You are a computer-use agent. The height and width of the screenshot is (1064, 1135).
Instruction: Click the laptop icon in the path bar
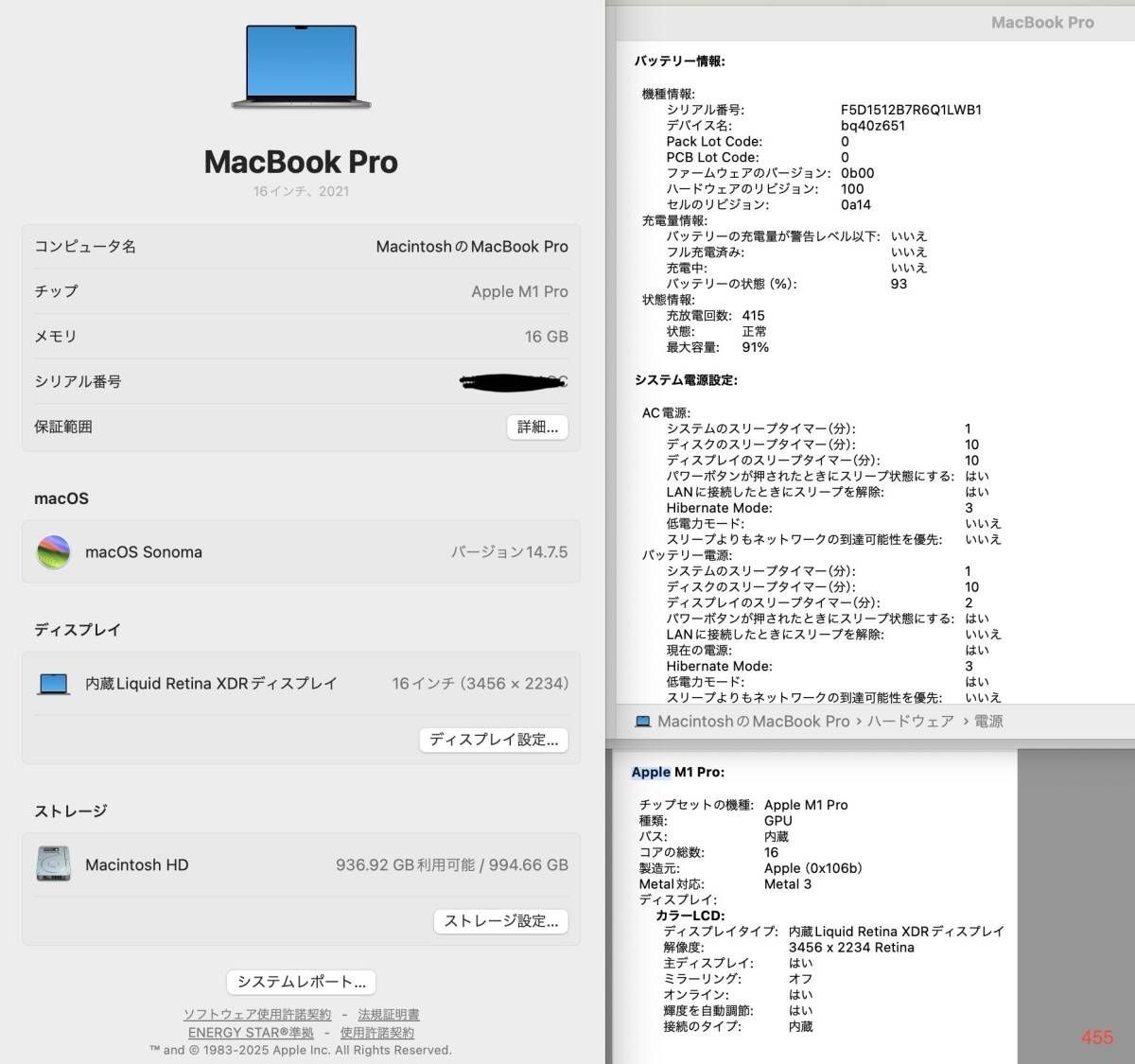coord(643,722)
